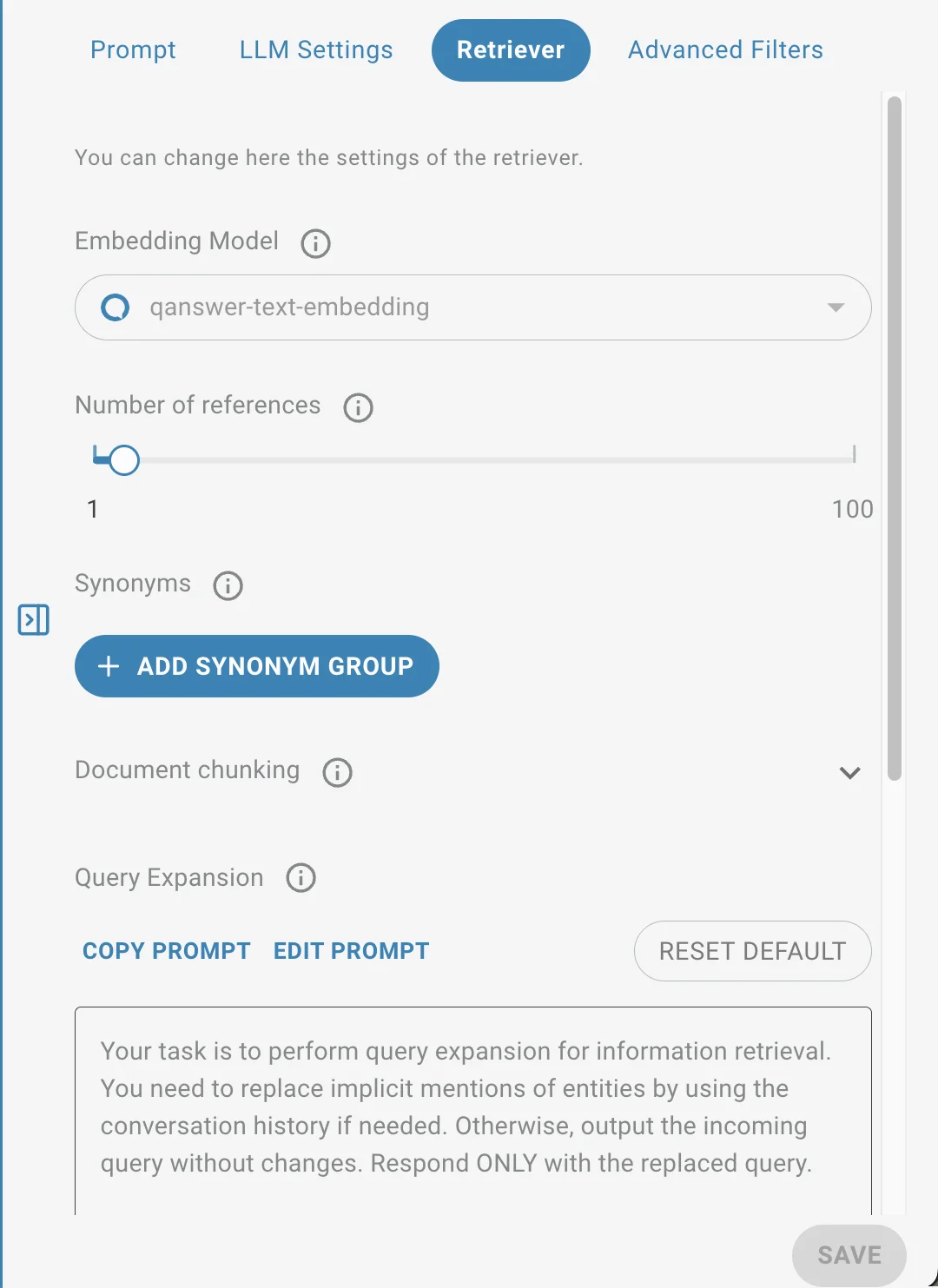
Task: Click the Number of references info icon
Action: coord(358,407)
